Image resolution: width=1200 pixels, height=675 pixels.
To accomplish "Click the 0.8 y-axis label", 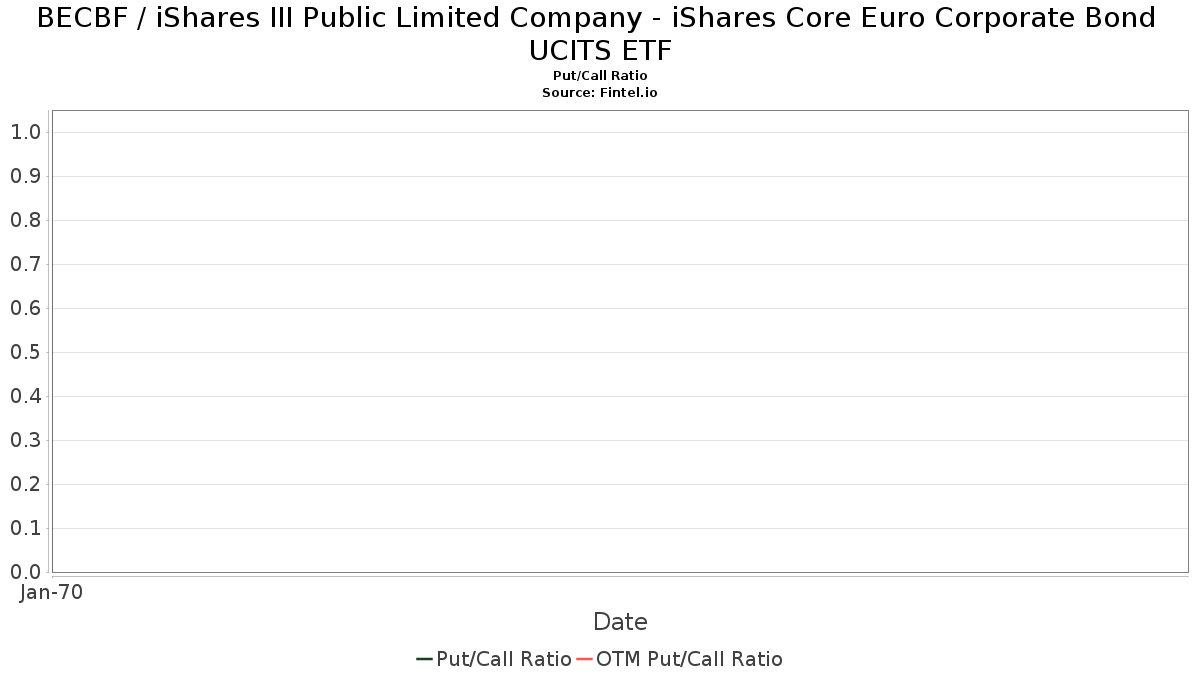I will point(25,220).
